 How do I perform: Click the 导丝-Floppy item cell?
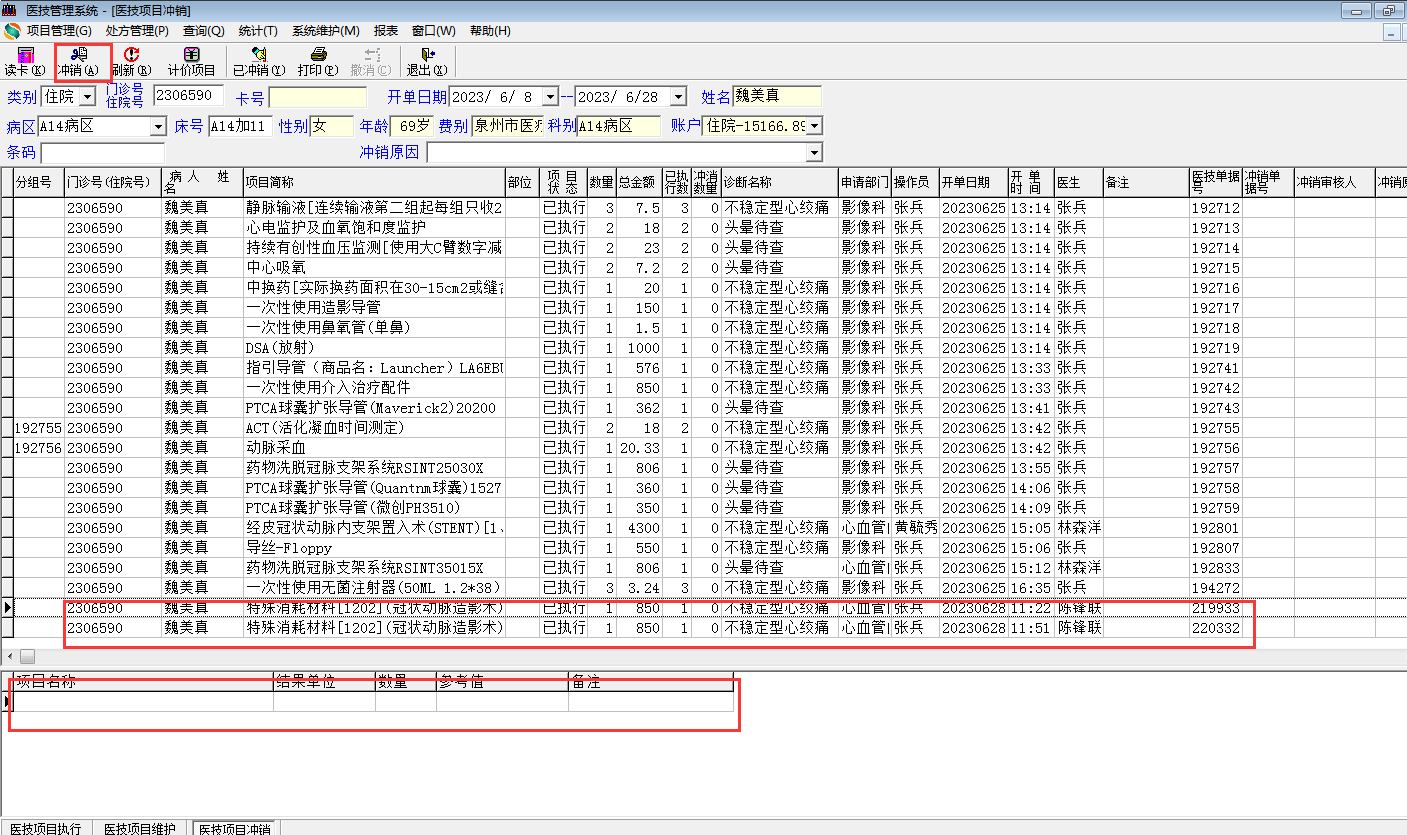(374, 548)
